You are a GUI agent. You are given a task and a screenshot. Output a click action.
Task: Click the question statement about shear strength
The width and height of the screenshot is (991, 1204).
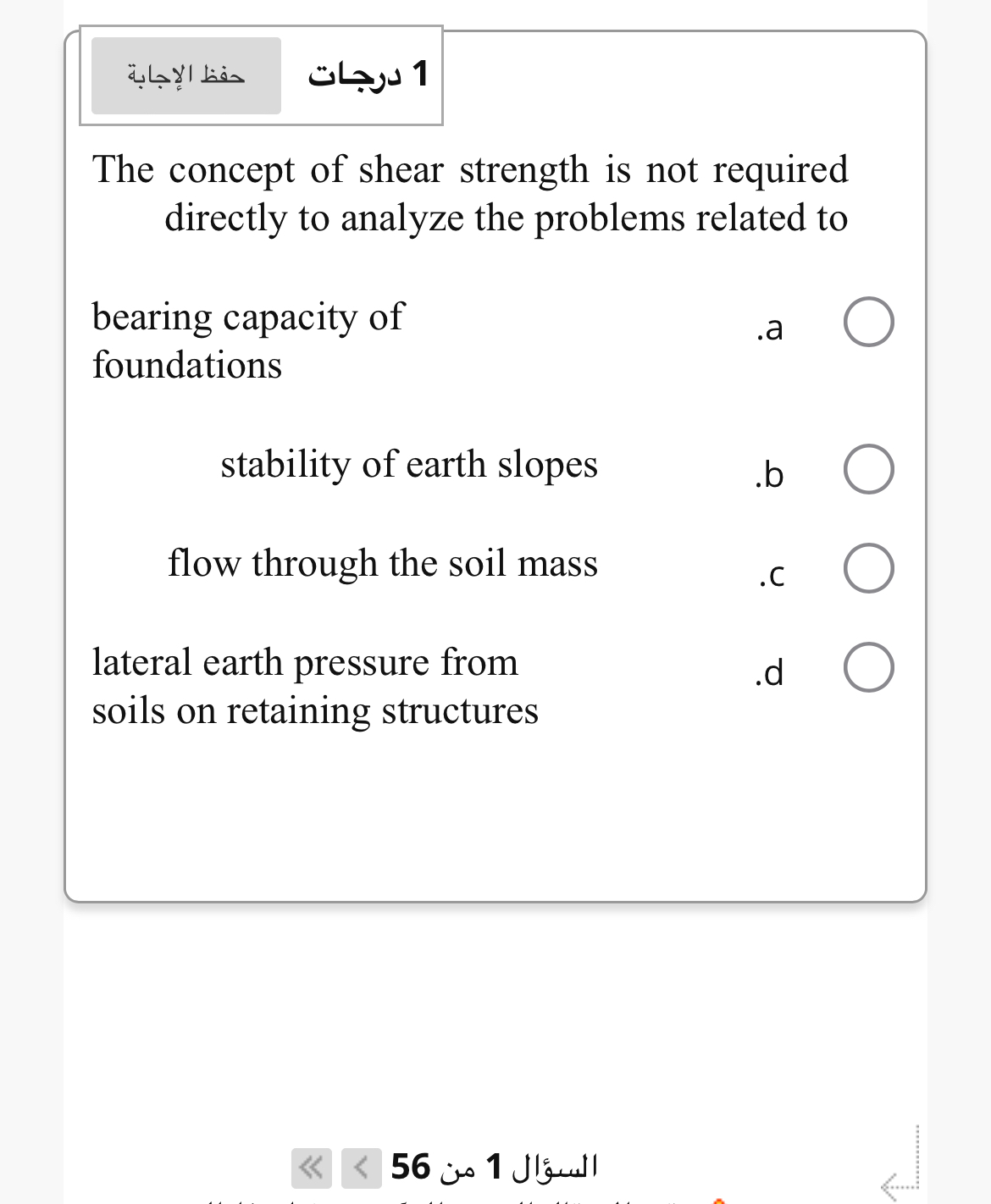pos(471,193)
